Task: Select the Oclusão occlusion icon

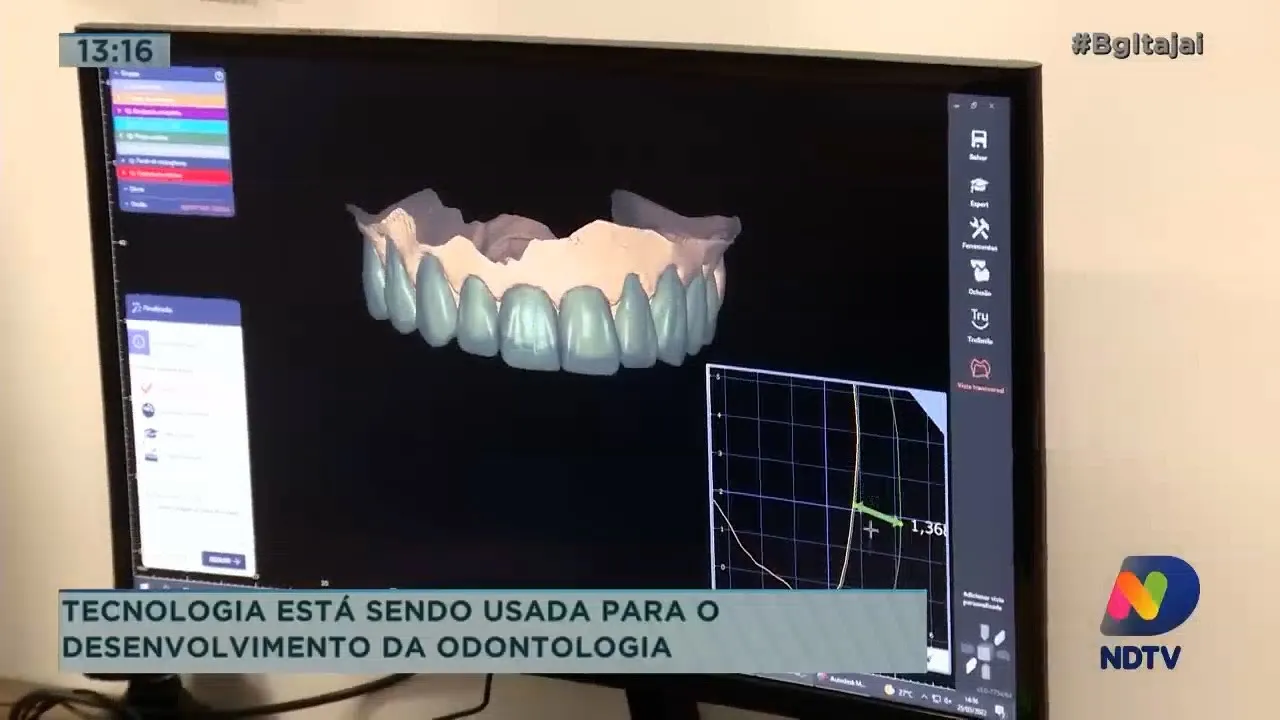Action: click(979, 272)
